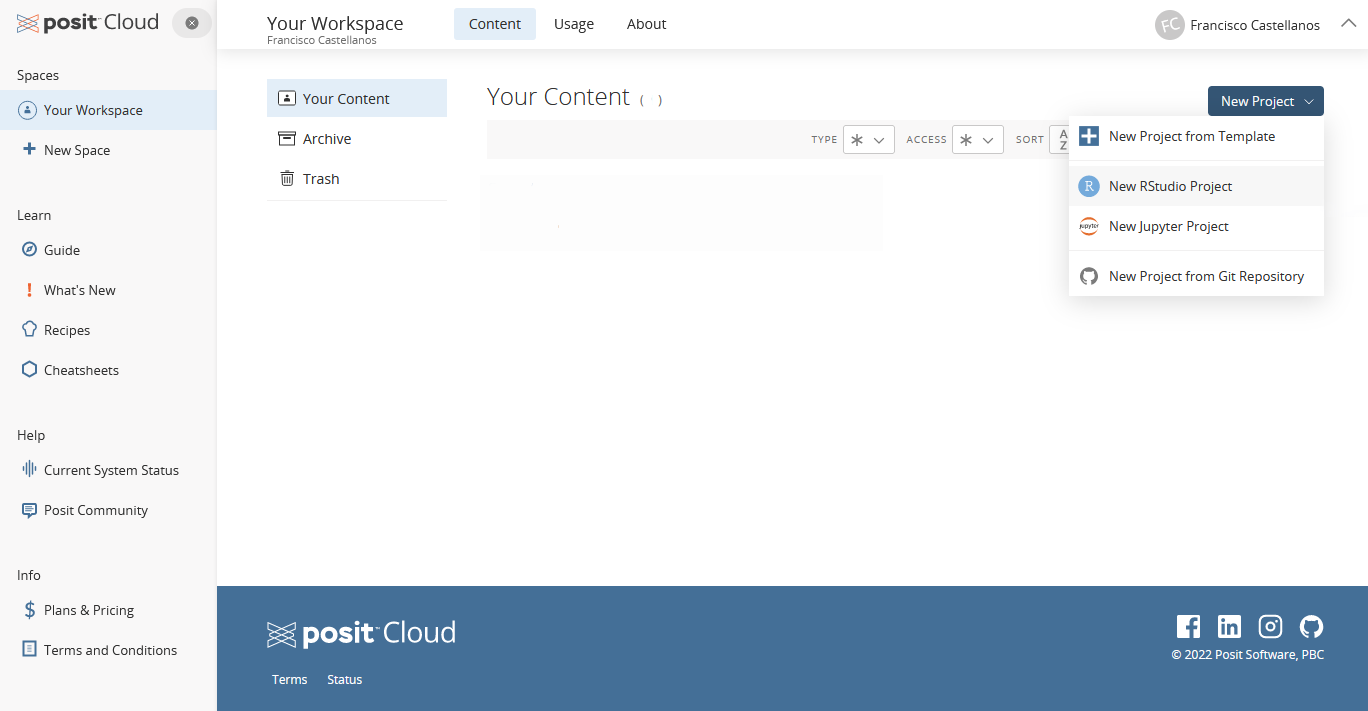
Task: Click GitHub octocat icon in dropdown menu
Action: point(1089,276)
